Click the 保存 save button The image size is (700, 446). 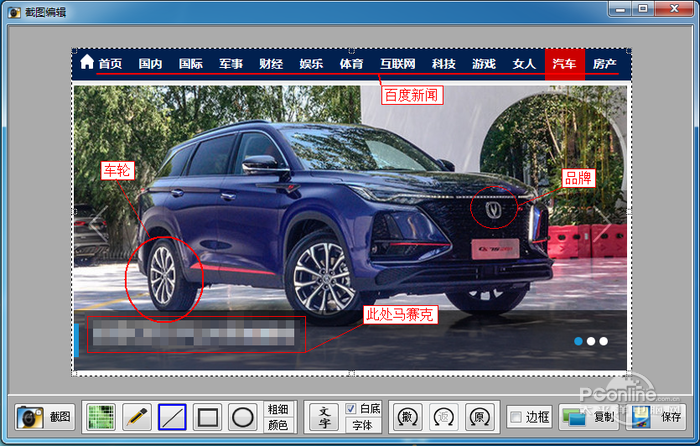coord(656,417)
